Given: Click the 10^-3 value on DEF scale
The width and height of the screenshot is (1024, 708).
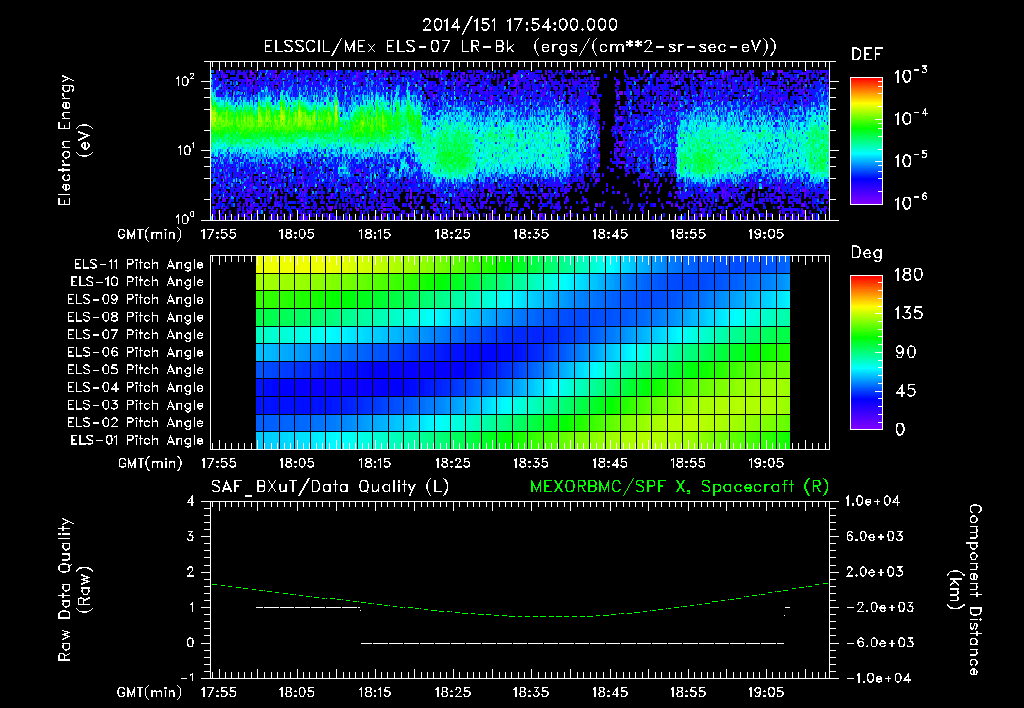Looking at the screenshot, I should 910,74.
